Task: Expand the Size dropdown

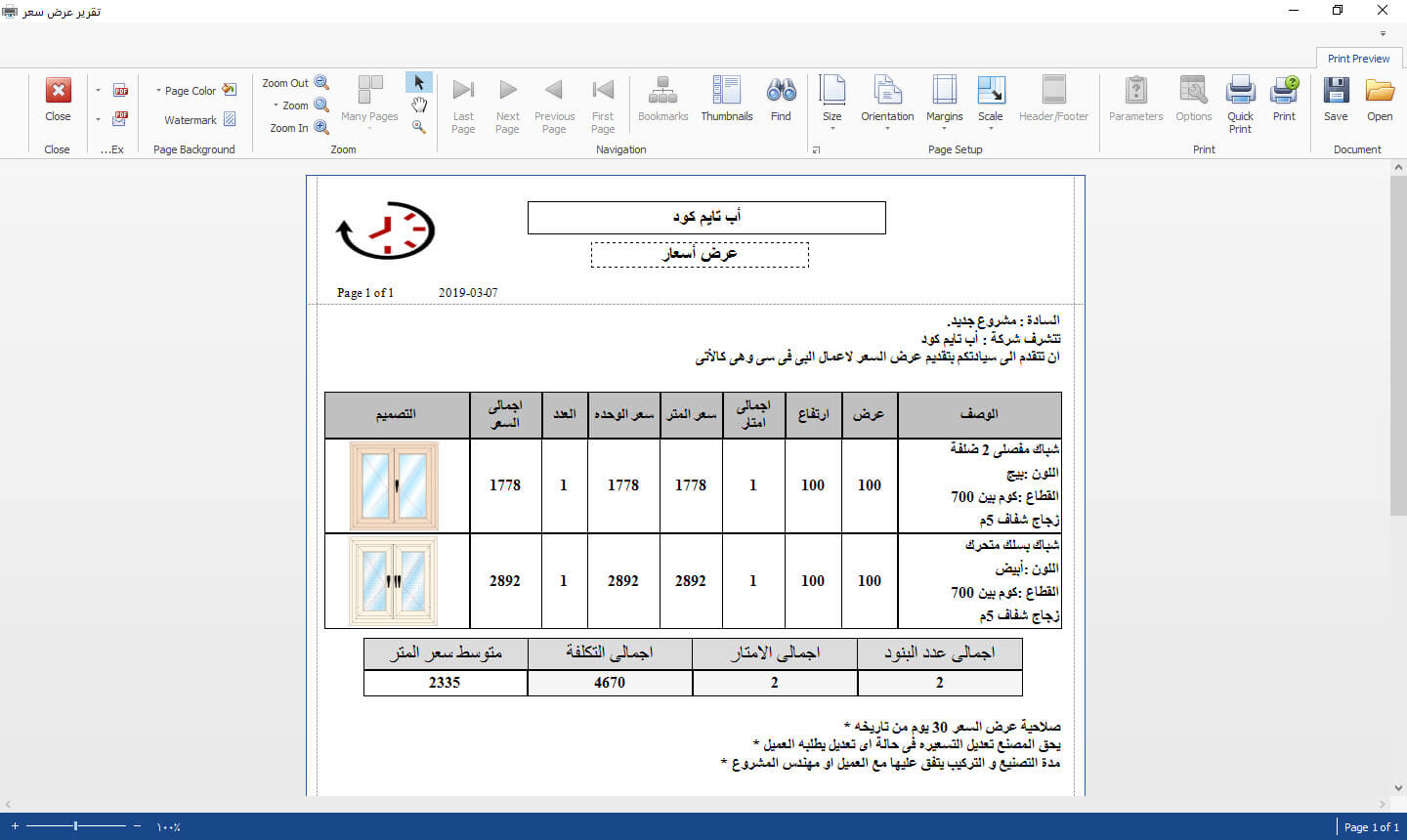Action: point(831,100)
